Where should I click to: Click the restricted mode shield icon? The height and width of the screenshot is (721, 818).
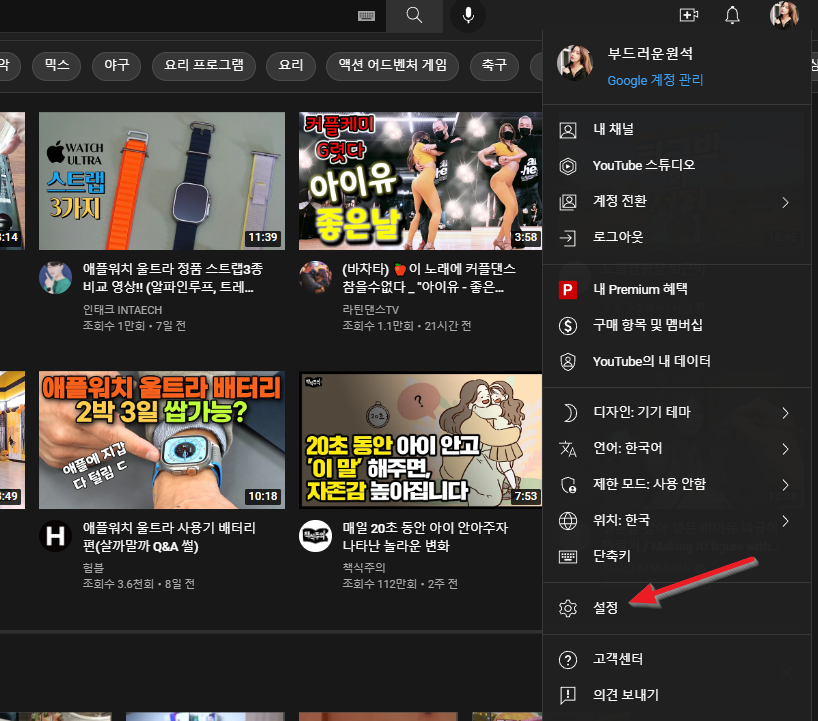click(568, 485)
